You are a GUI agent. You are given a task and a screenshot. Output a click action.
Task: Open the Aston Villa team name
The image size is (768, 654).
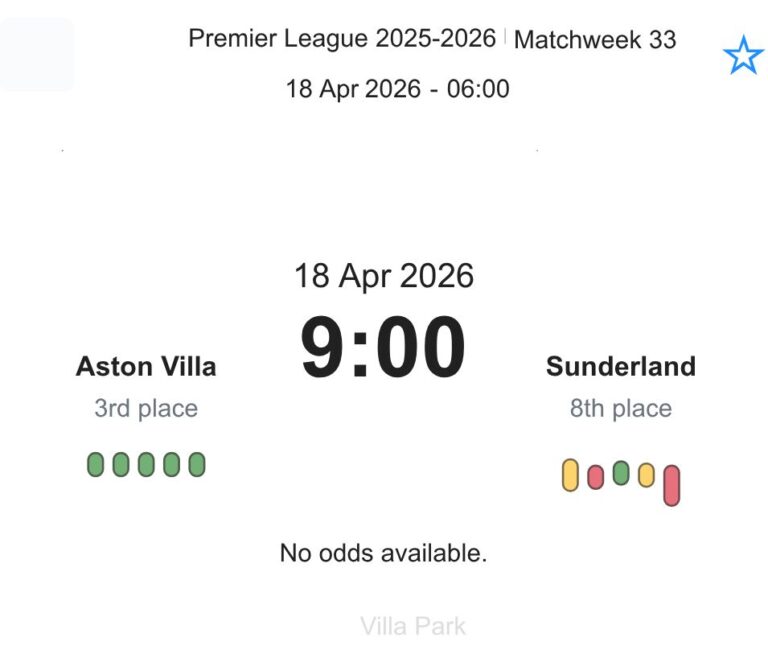[x=146, y=367]
